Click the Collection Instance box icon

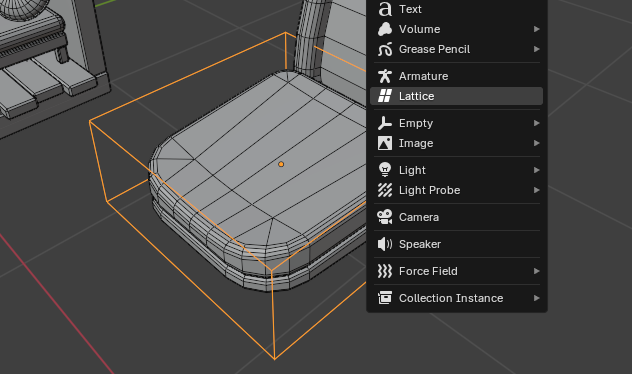click(385, 298)
